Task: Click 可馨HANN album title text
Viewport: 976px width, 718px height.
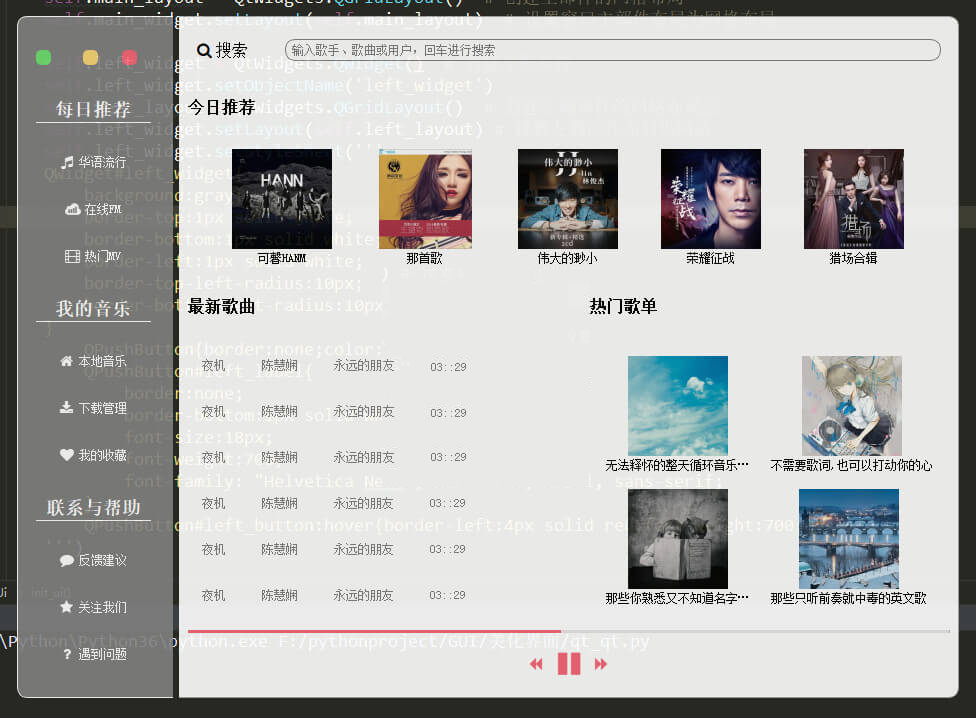Action: [x=282, y=258]
